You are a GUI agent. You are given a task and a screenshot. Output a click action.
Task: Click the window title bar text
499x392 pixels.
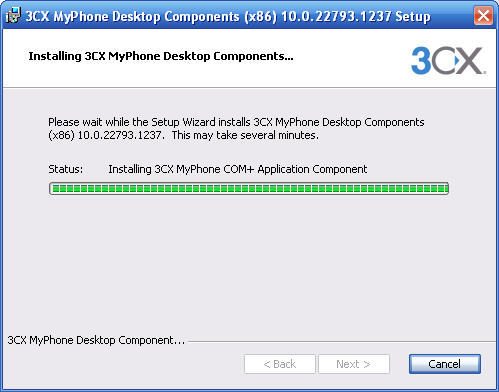point(228,16)
